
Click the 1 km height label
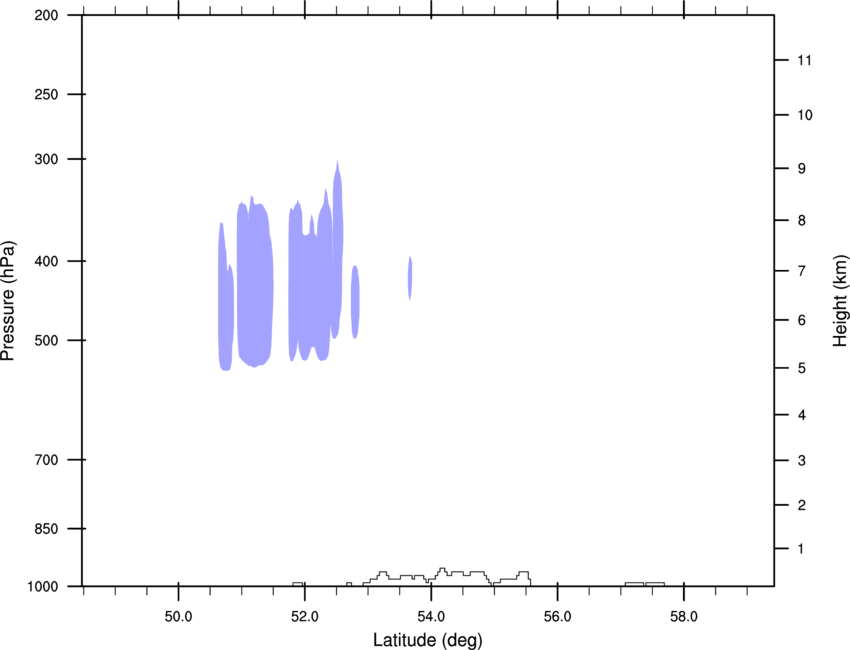click(x=801, y=549)
